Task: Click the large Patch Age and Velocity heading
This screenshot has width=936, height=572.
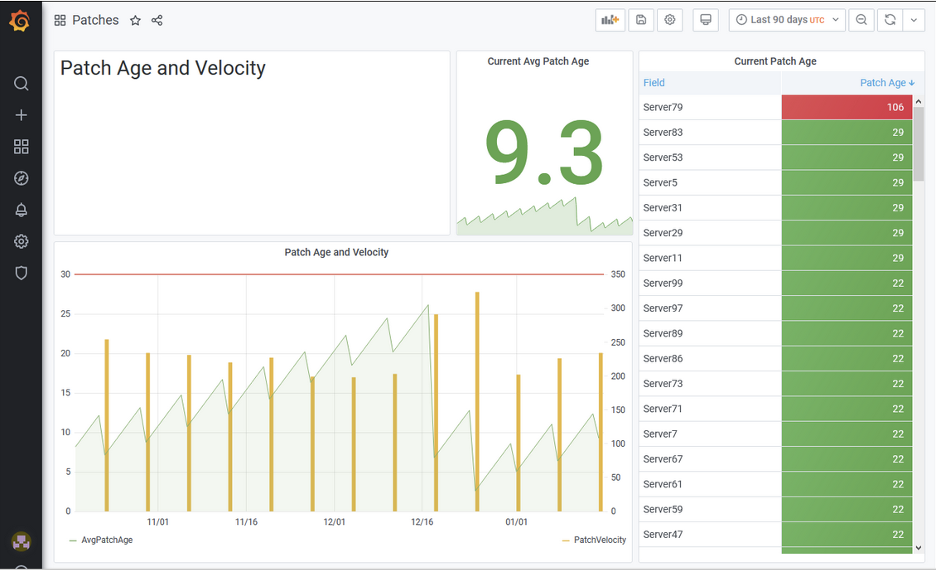Action: (x=163, y=68)
